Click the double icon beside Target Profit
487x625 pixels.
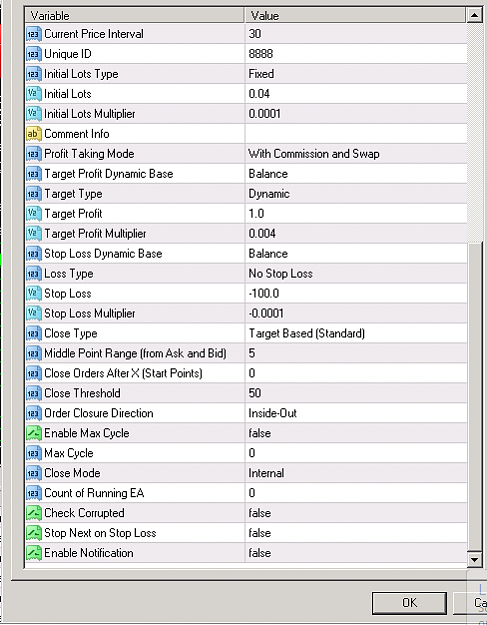[x=34, y=214]
